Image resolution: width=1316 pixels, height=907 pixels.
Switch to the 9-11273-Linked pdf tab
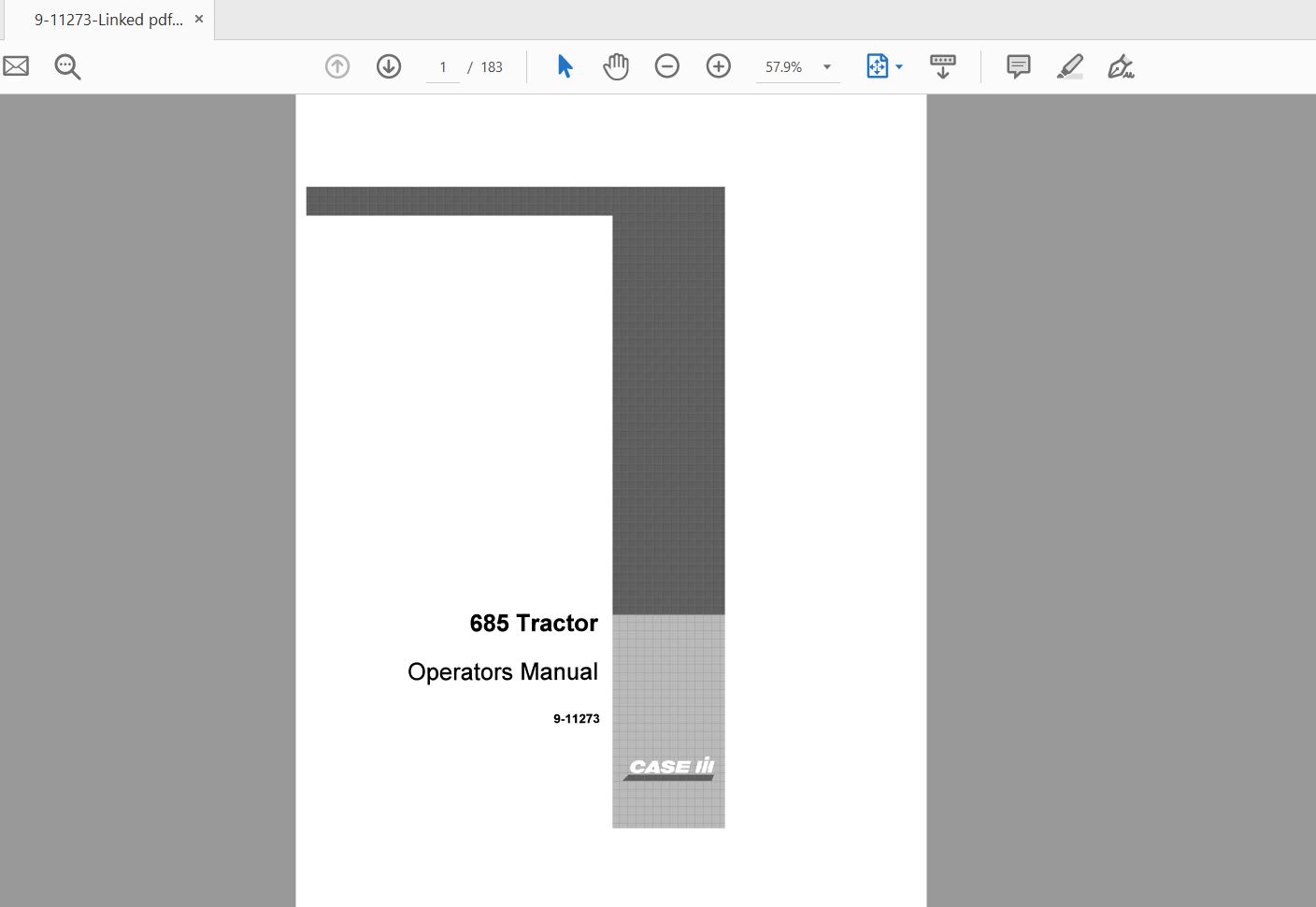108,20
